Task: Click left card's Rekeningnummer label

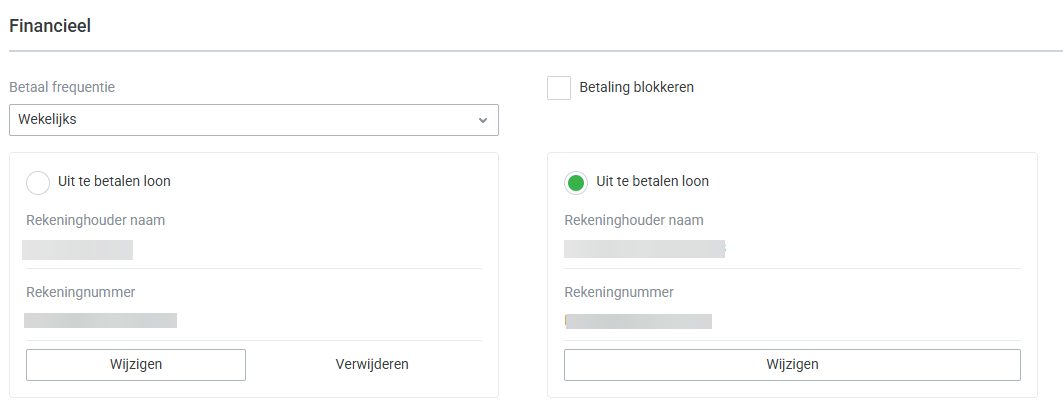Action: click(80, 293)
